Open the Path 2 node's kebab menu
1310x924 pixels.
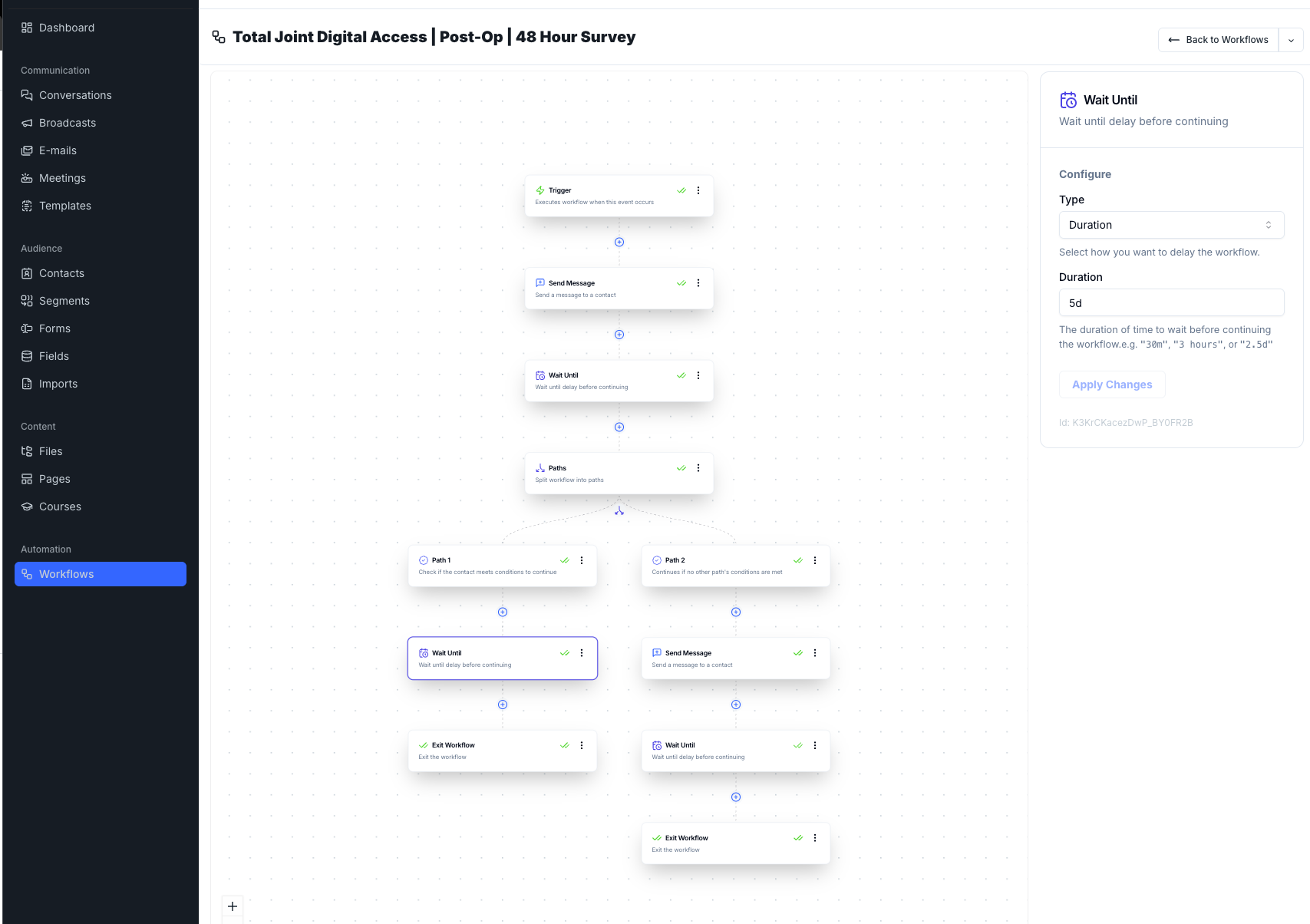(815, 560)
